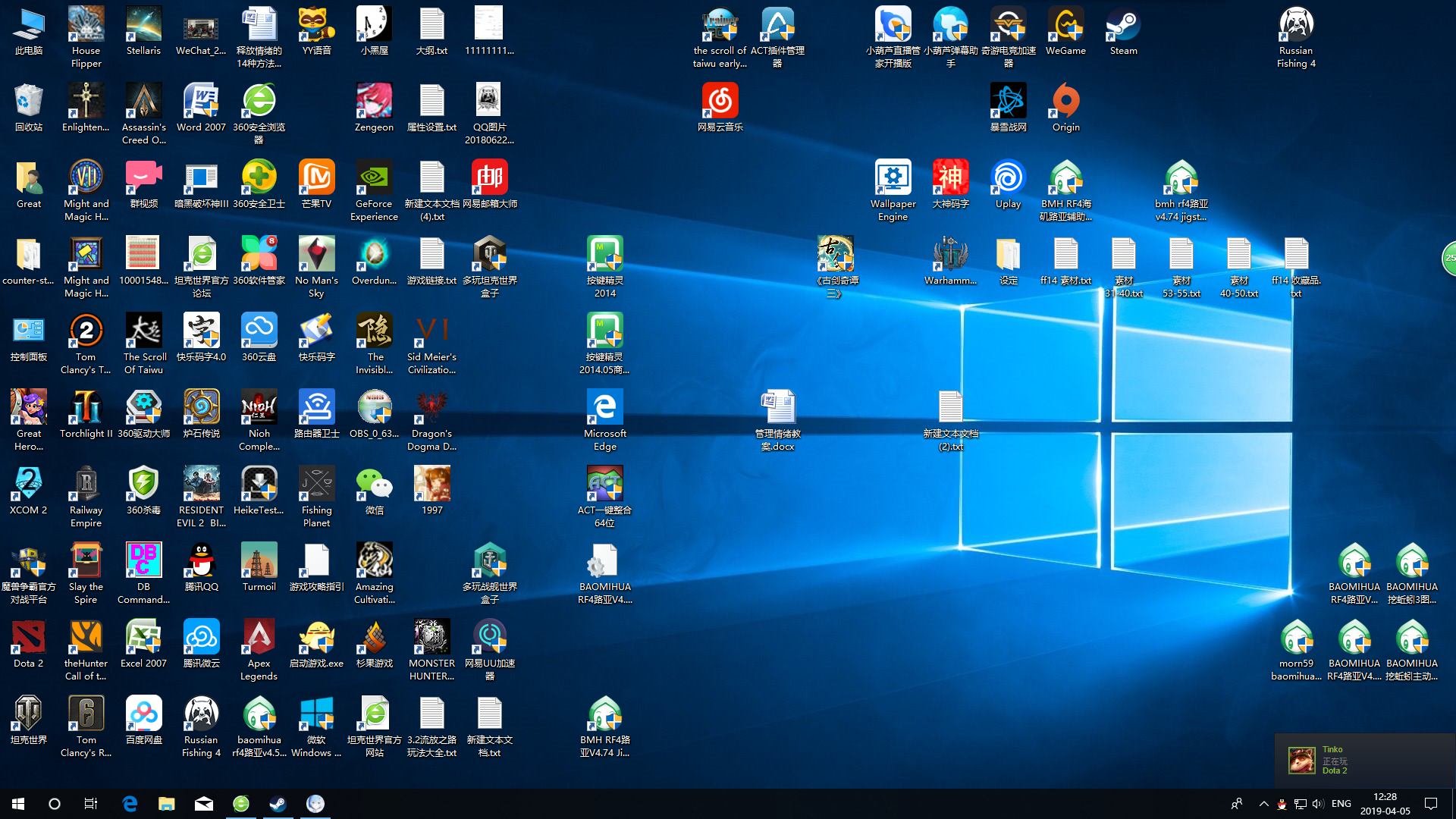Select the Steam desktop shortcut icon
The width and height of the screenshot is (1456, 819).
[1123, 26]
